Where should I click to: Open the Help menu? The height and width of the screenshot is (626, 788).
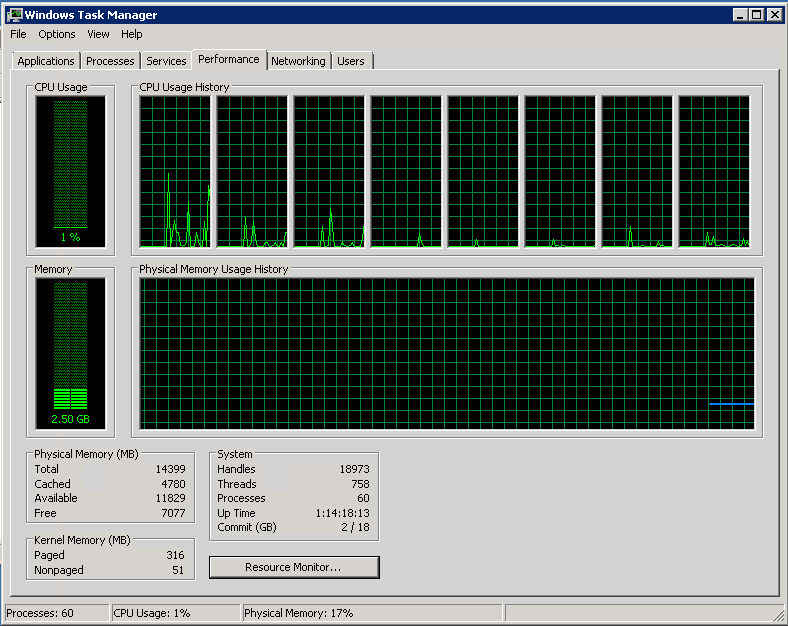tap(132, 34)
